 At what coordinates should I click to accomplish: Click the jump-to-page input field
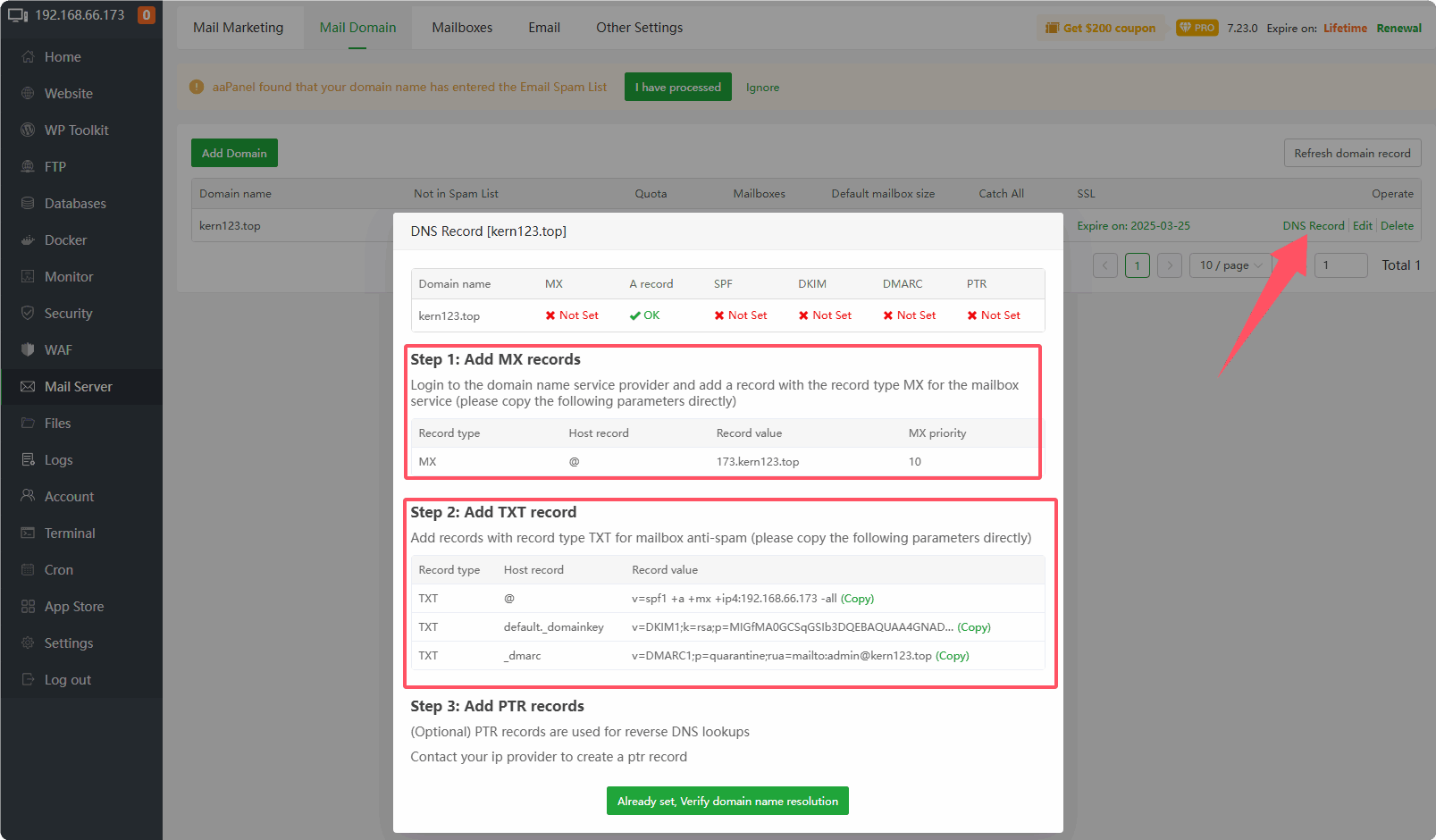(x=1341, y=265)
